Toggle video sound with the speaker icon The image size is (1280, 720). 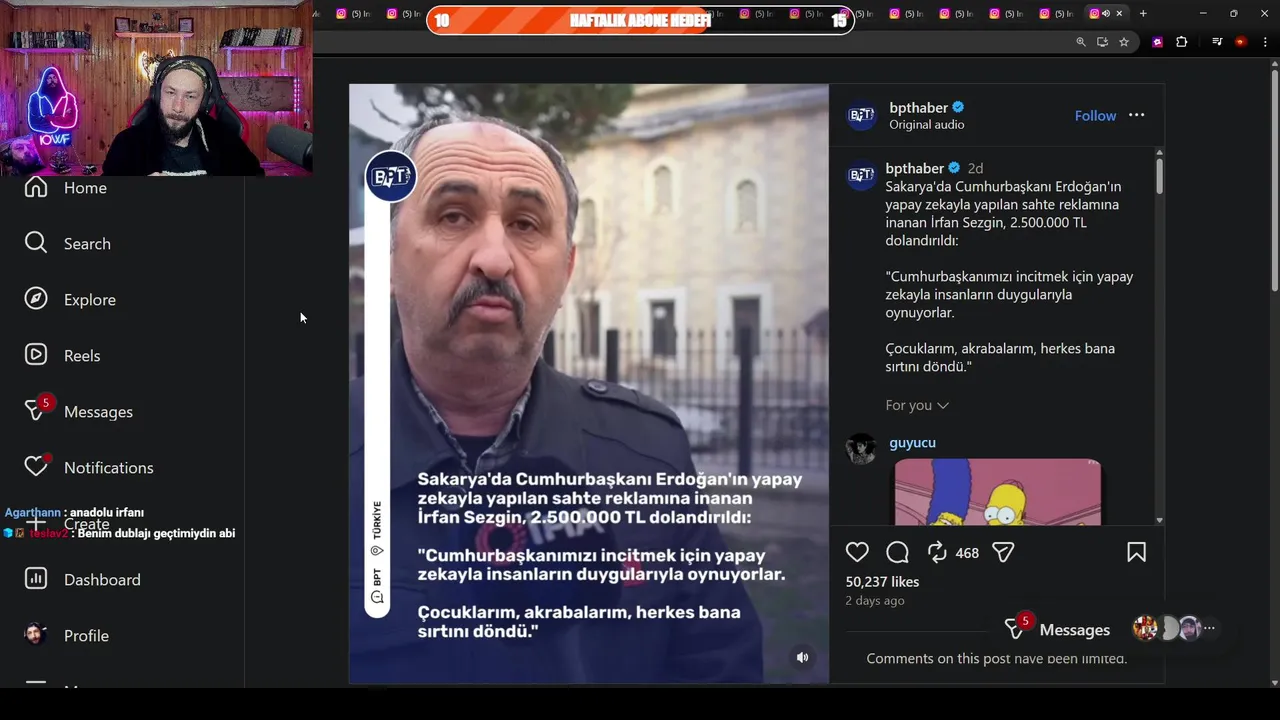802,657
